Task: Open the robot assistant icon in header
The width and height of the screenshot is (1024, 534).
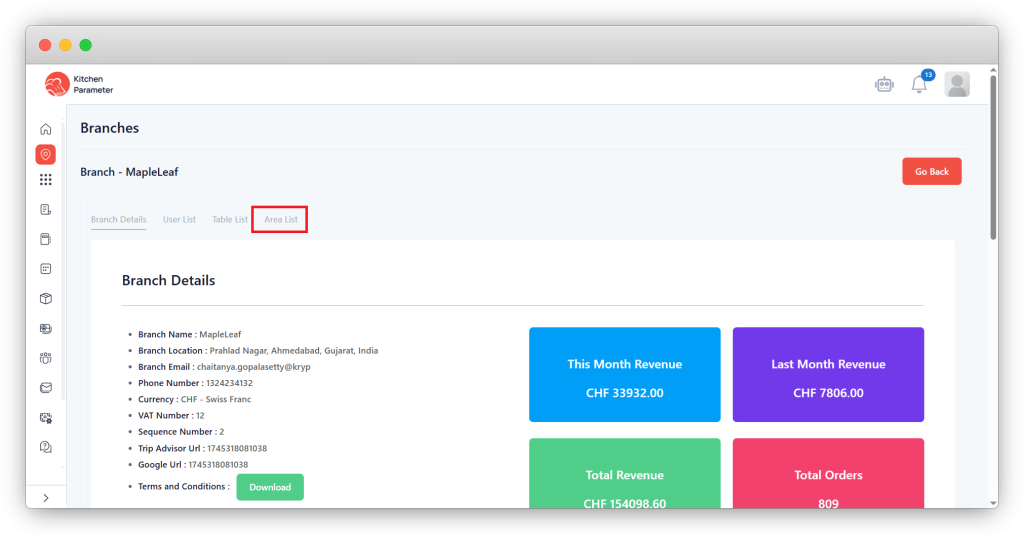Action: coord(883,85)
